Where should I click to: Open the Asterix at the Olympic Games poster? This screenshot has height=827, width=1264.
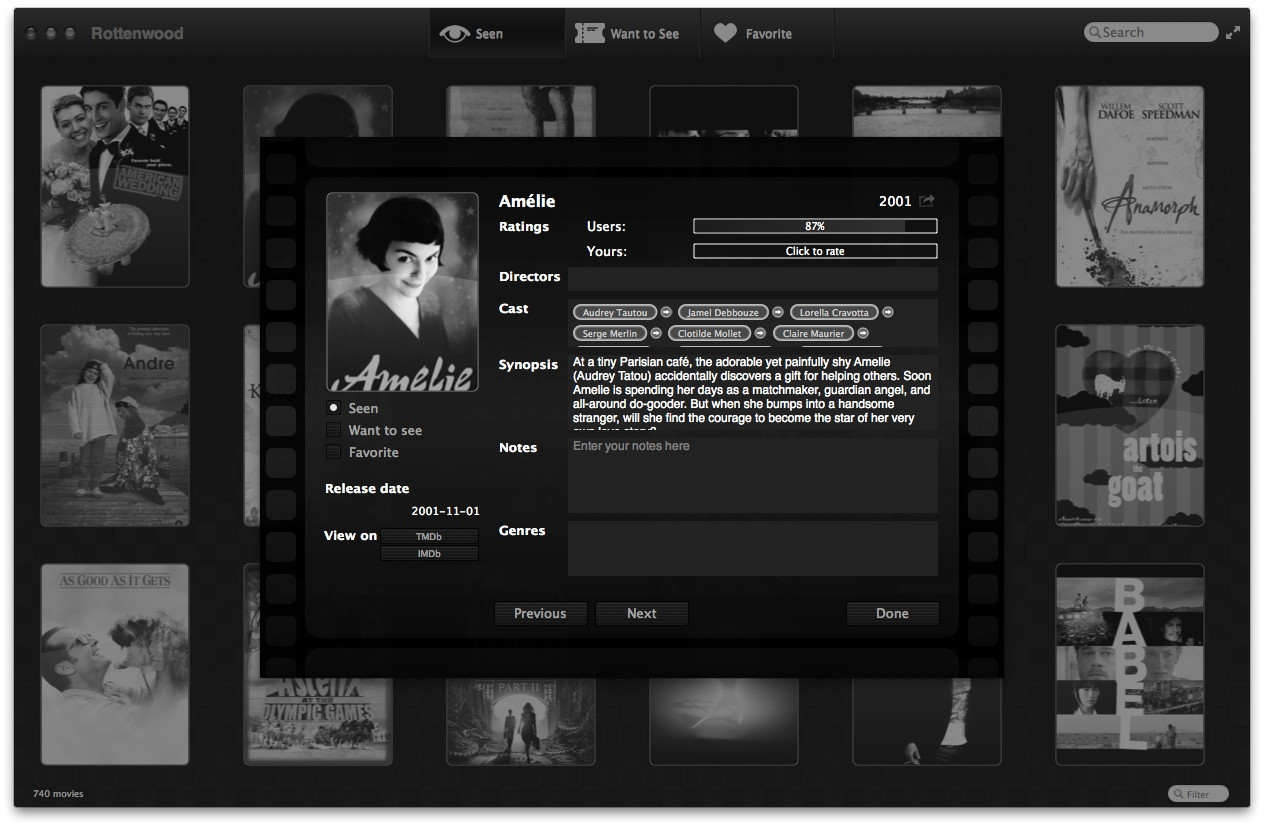coord(319,721)
